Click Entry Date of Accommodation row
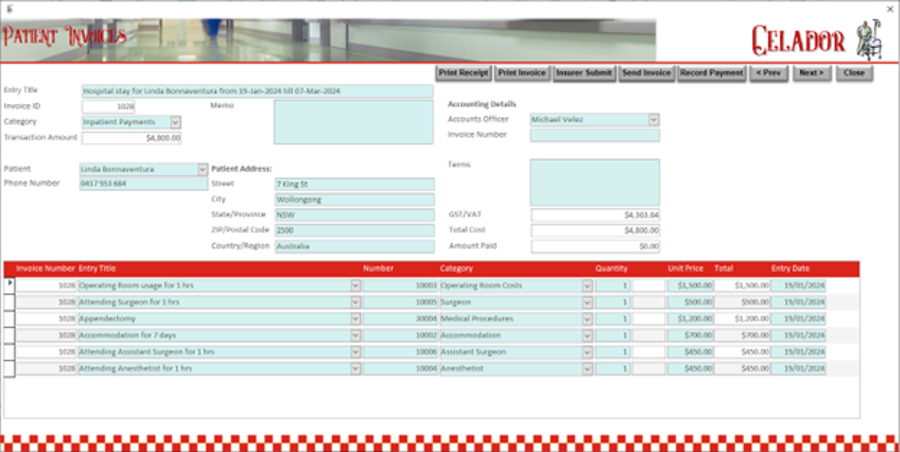The width and height of the screenshot is (900, 452). click(798, 335)
